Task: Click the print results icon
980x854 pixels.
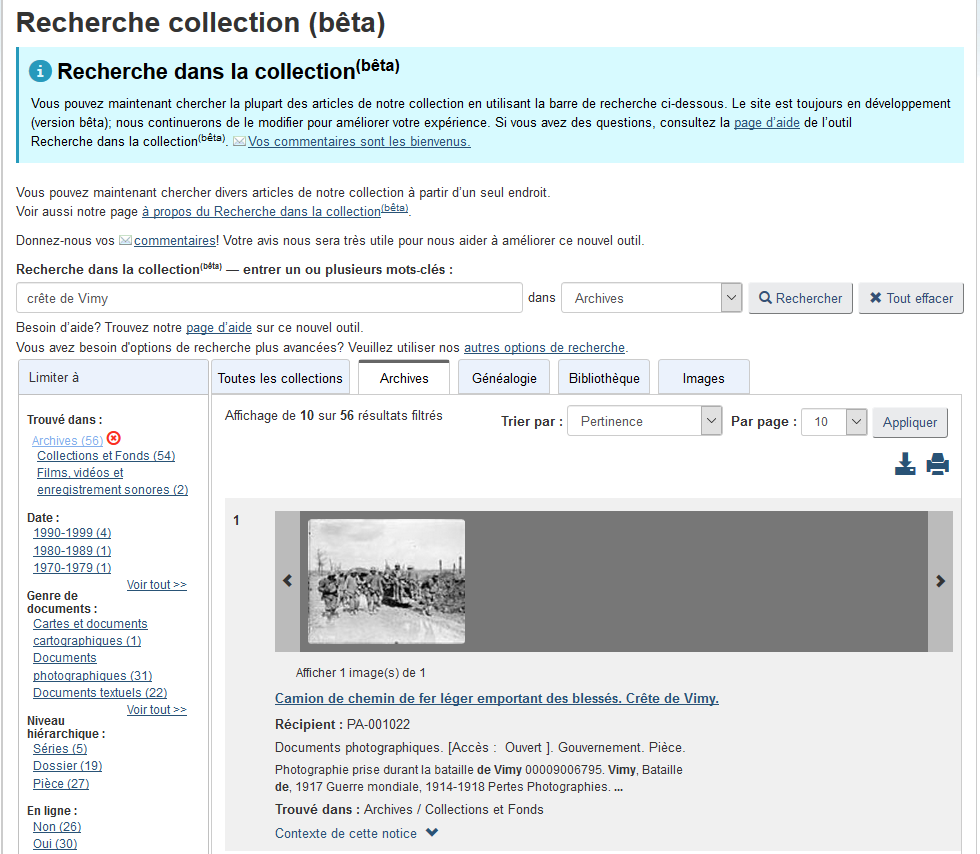Action: click(x=937, y=464)
